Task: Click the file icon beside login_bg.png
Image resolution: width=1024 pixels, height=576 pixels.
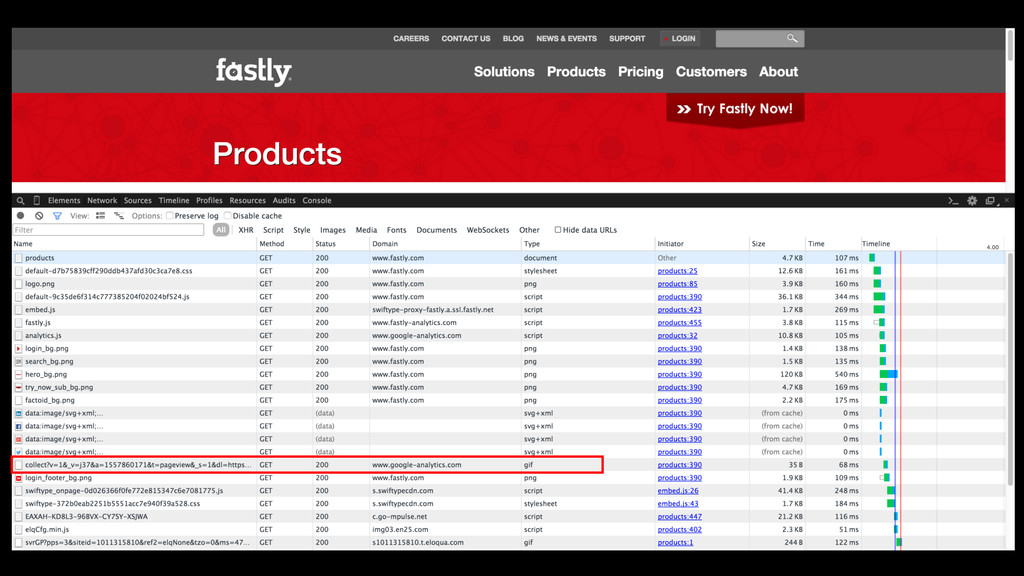Action: [19, 349]
